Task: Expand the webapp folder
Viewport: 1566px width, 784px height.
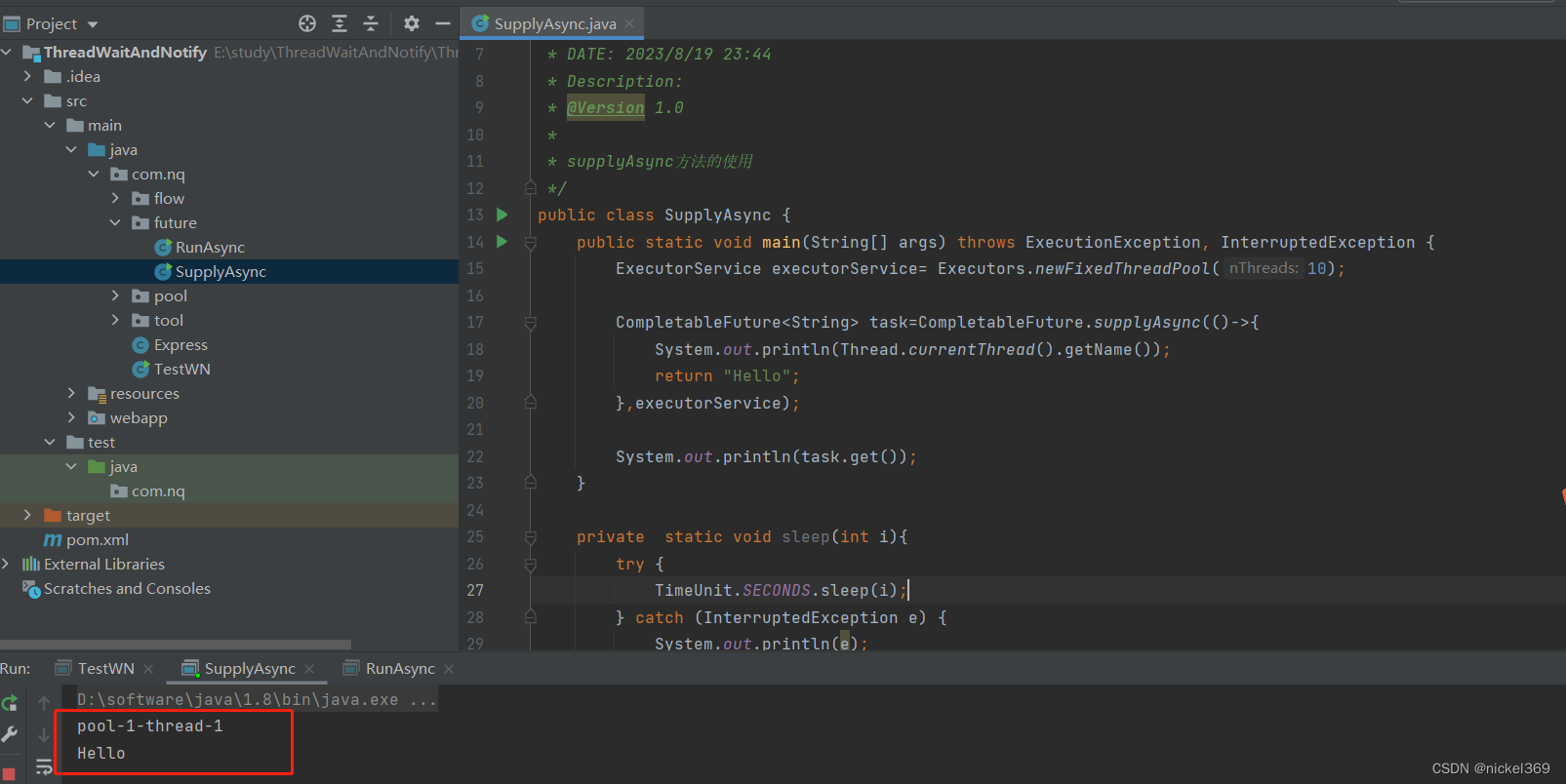Action: [71, 417]
